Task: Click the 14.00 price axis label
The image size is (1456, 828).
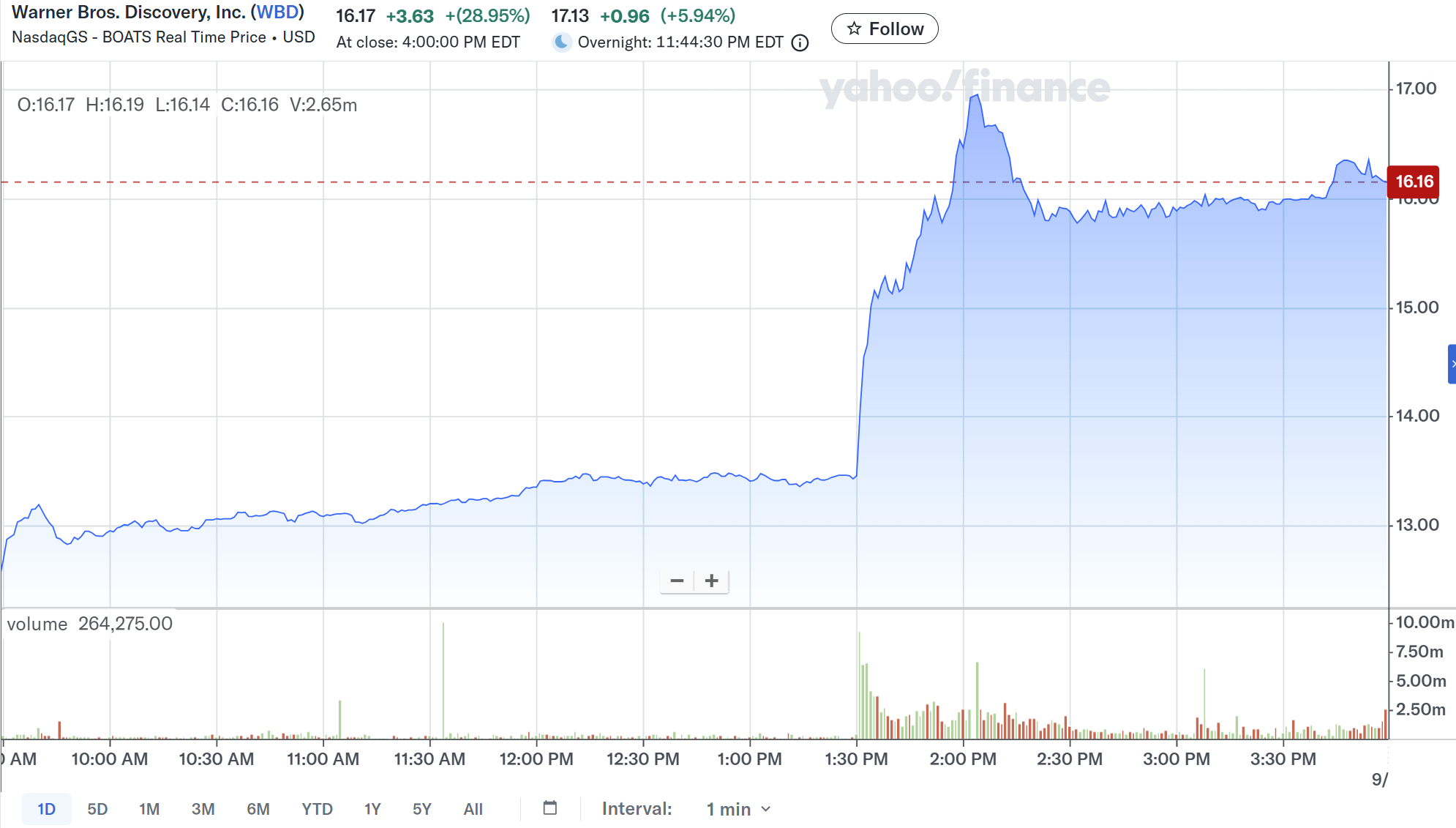Action: coord(1417,416)
